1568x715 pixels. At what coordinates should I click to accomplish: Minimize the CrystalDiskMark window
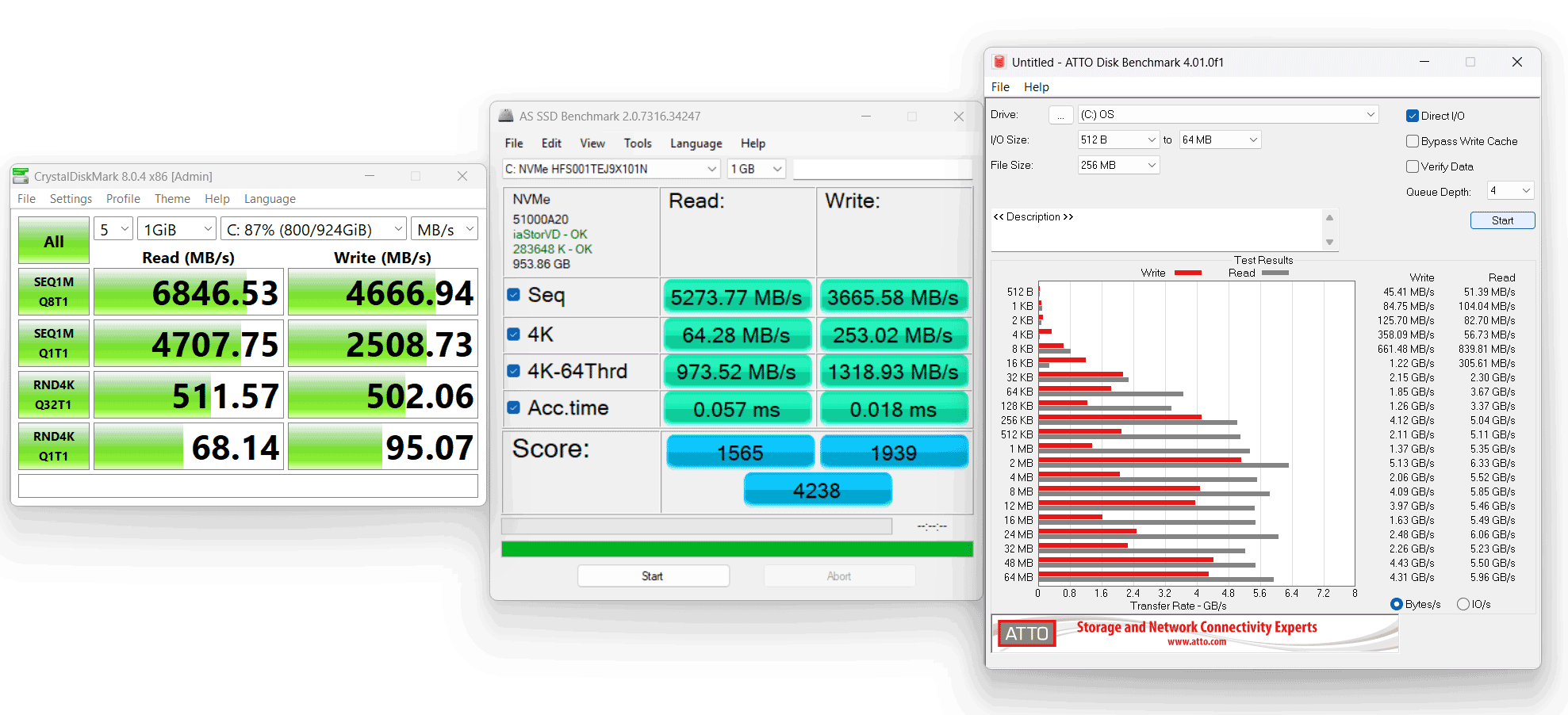point(370,176)
